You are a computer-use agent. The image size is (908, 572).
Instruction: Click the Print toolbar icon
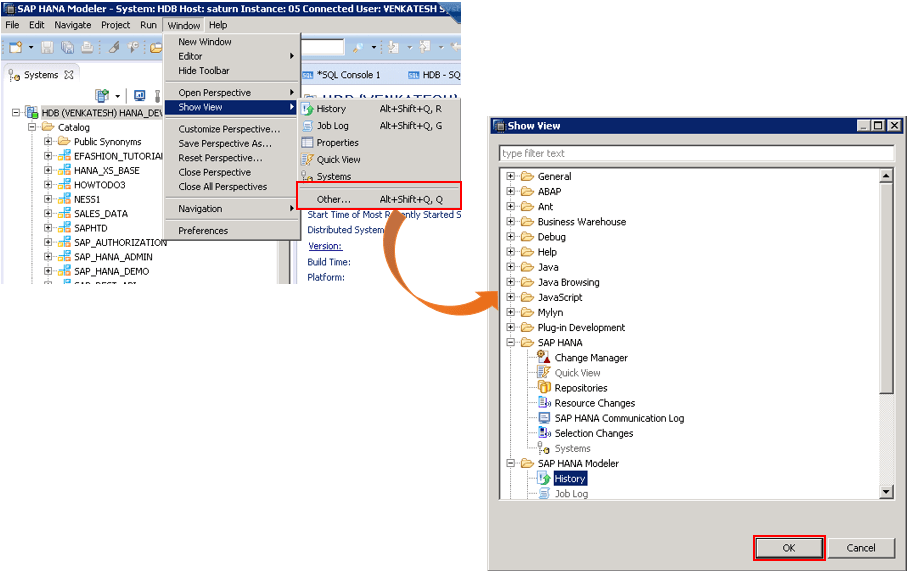click(x=87, y=47)
